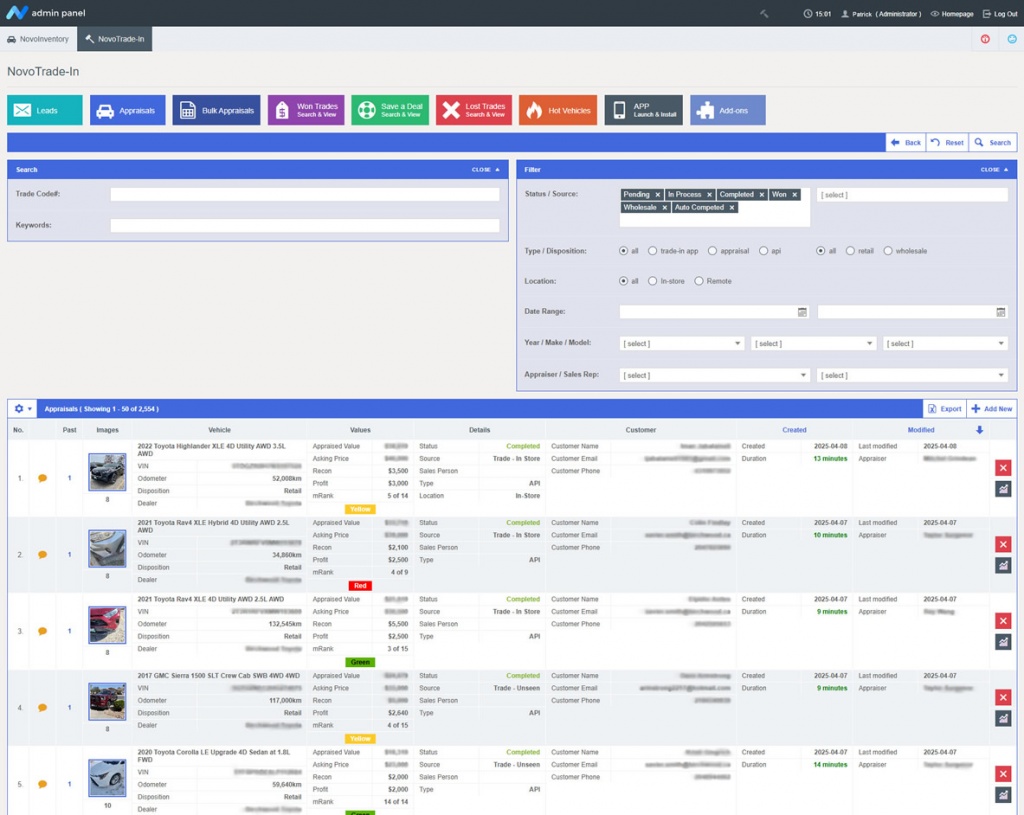Screen dimensions: 1024x815
Task: Open the Leads section
Action: (x=45, y=110)
